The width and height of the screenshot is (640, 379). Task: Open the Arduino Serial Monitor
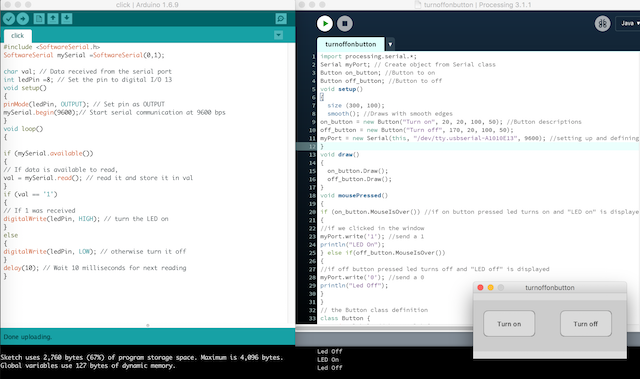click(x=281, y=19)
